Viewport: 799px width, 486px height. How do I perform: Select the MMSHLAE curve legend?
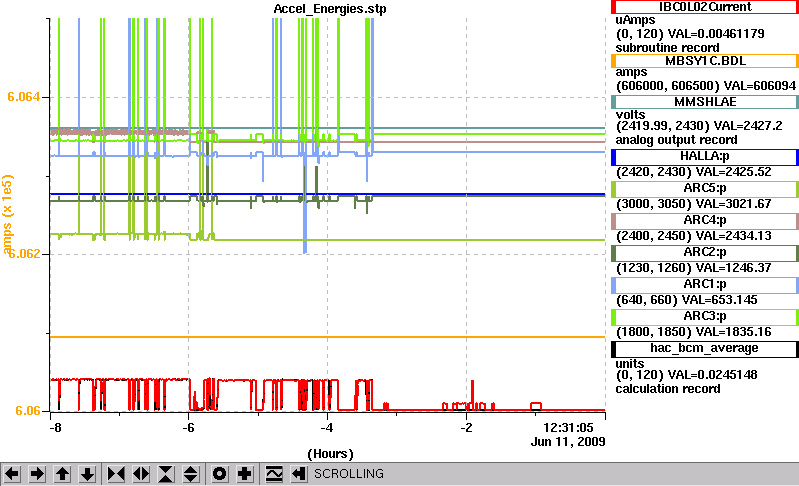(x=705, y=102)
